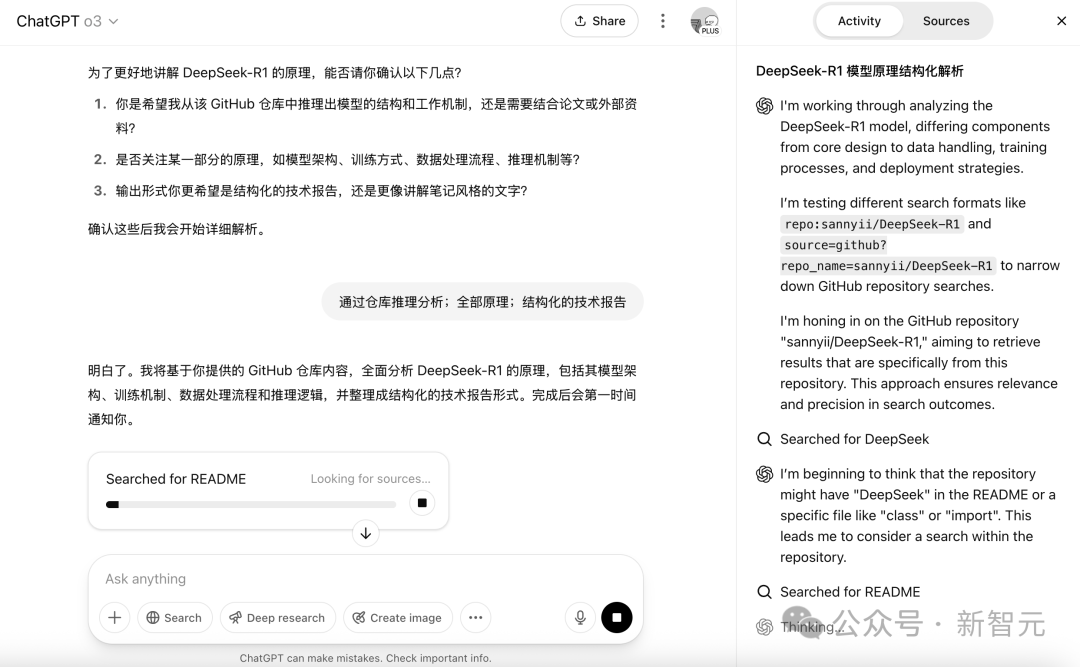Select the Deep research tool

[x=278, y=618]
